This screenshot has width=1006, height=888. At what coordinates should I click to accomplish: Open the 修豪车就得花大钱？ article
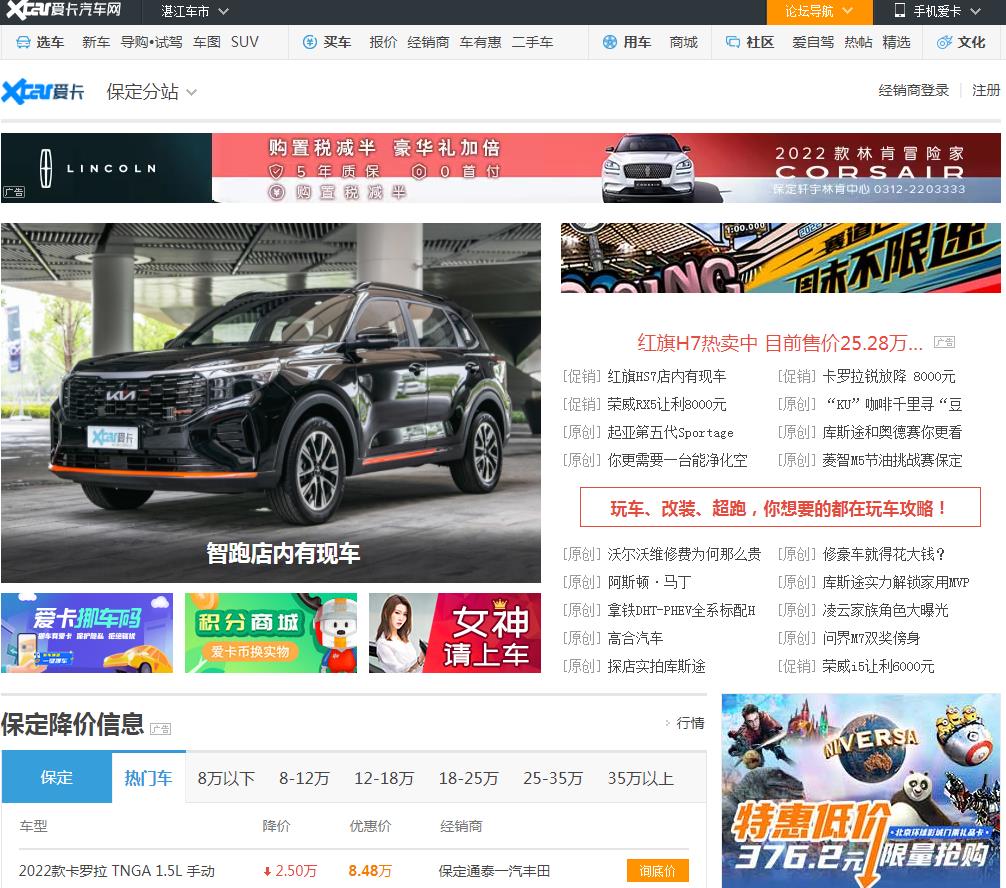coord(883,554)
